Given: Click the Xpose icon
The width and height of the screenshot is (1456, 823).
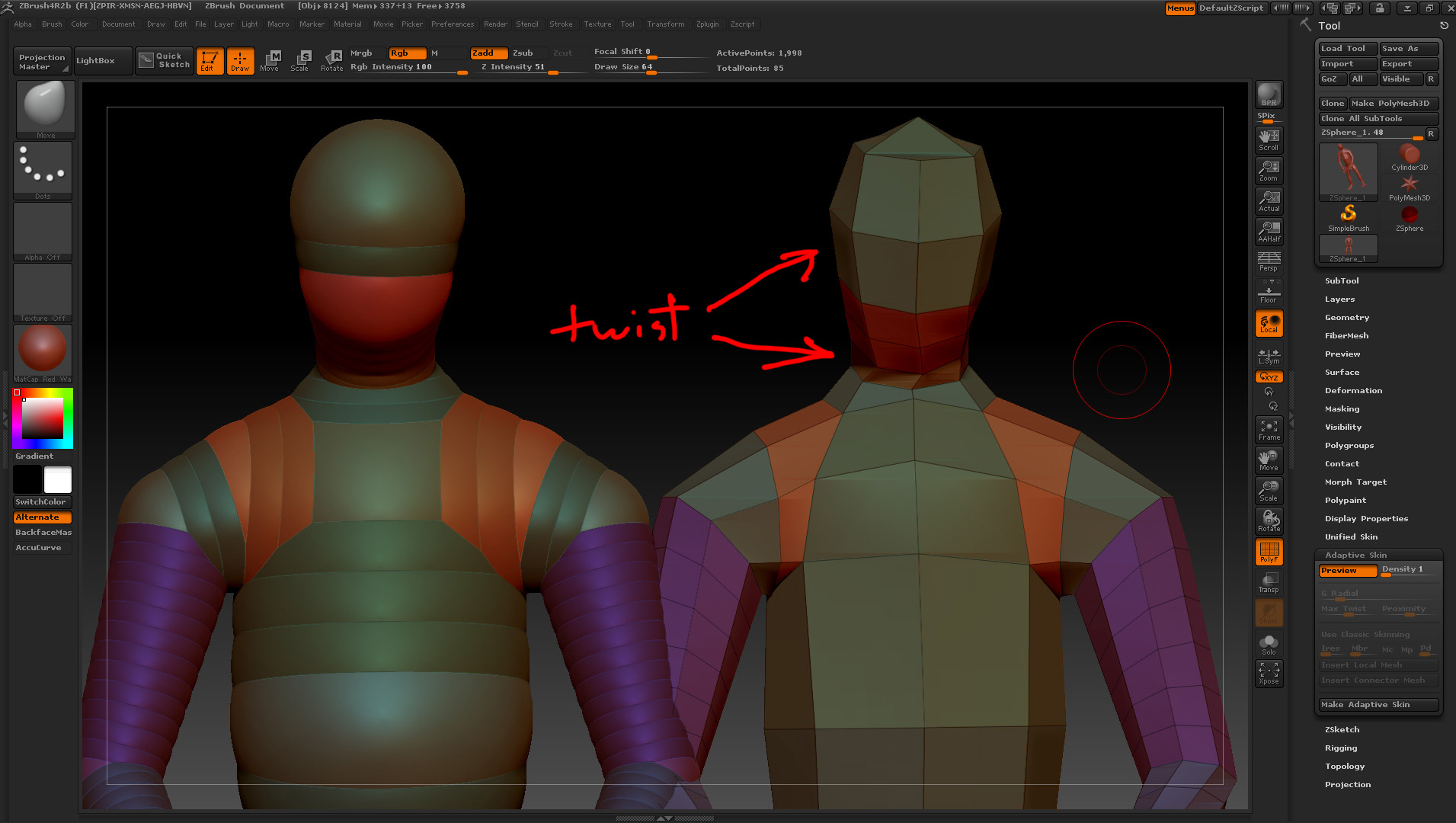Looking at the screenshot, I should coord(1269,673).
